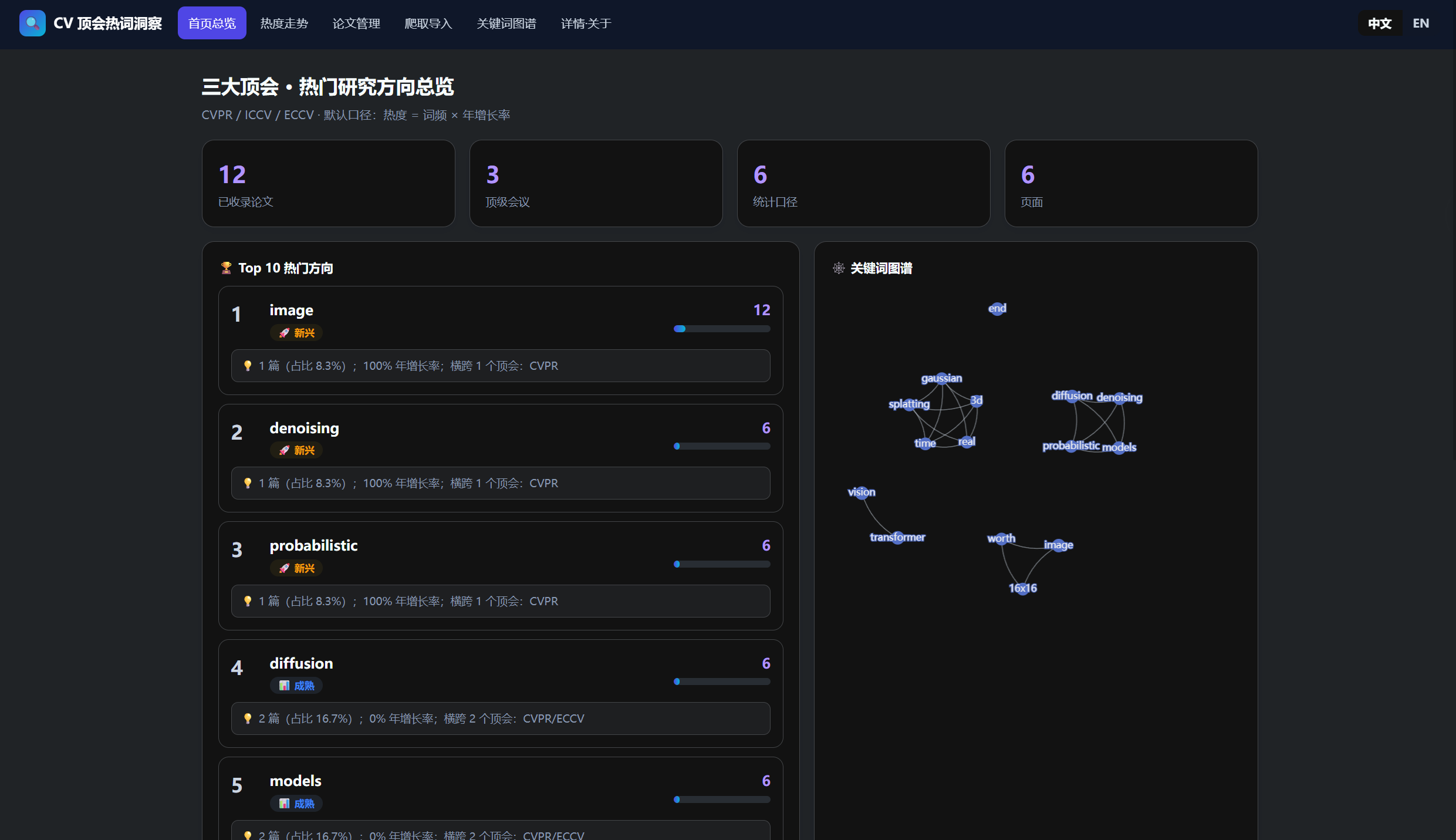Open the 关键词图谱 nav tab

point(506,23)
